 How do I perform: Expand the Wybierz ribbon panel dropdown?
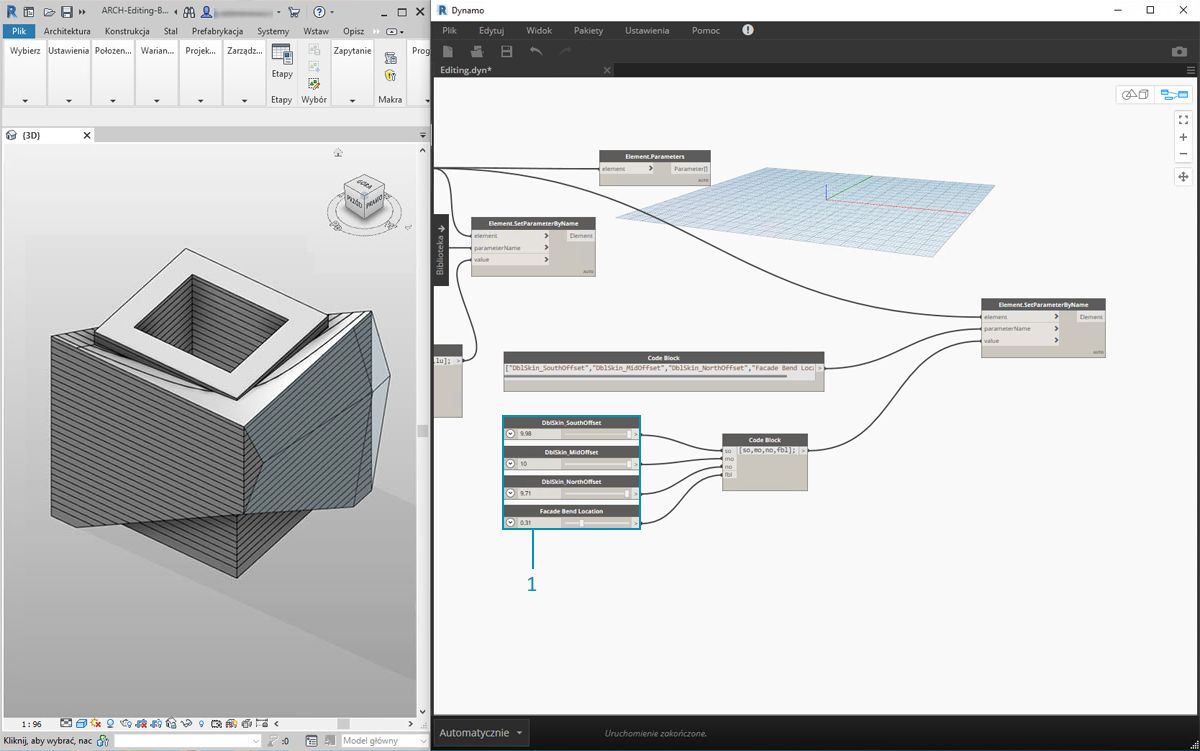[x=25, y=100]
